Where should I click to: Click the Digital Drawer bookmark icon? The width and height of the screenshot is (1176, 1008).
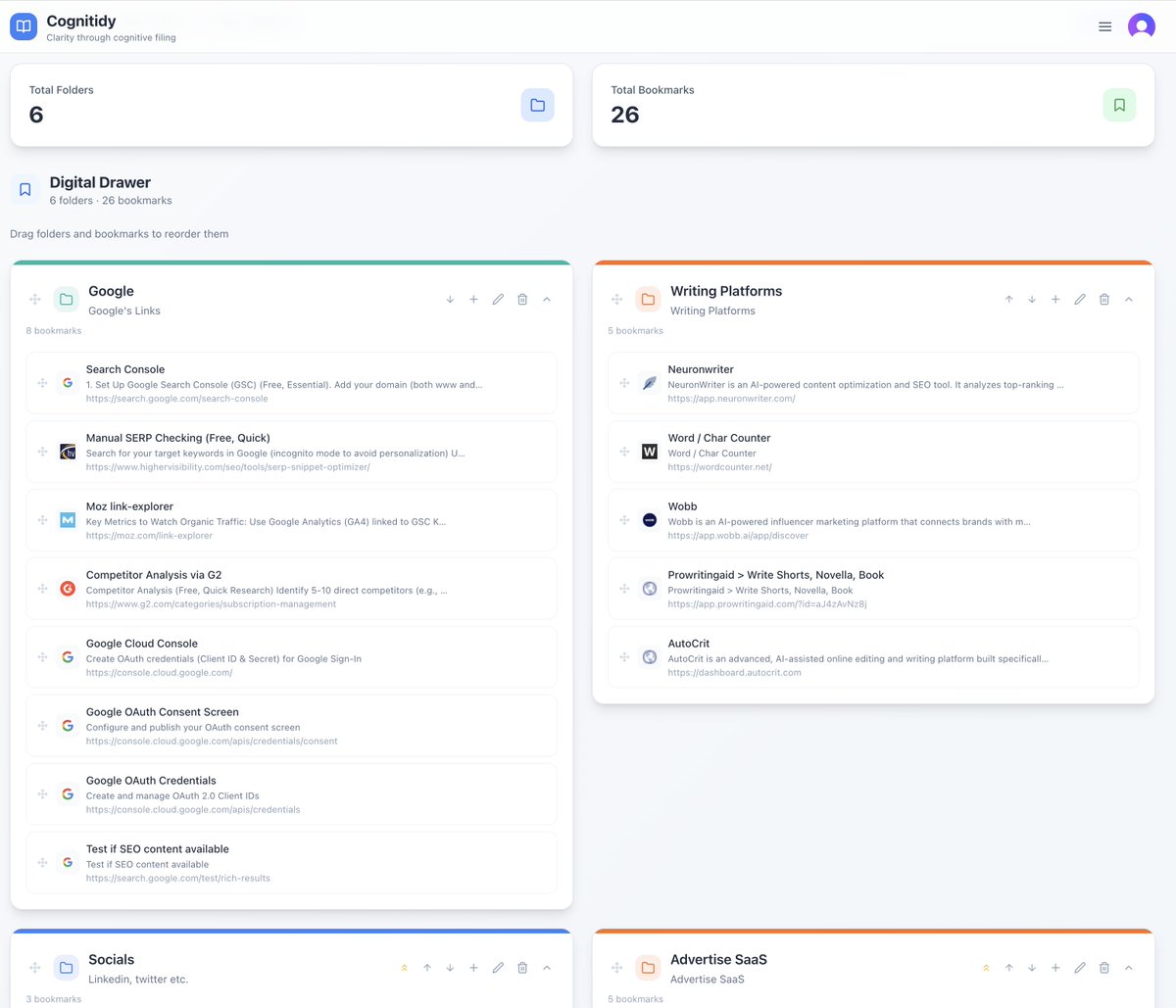25,190
